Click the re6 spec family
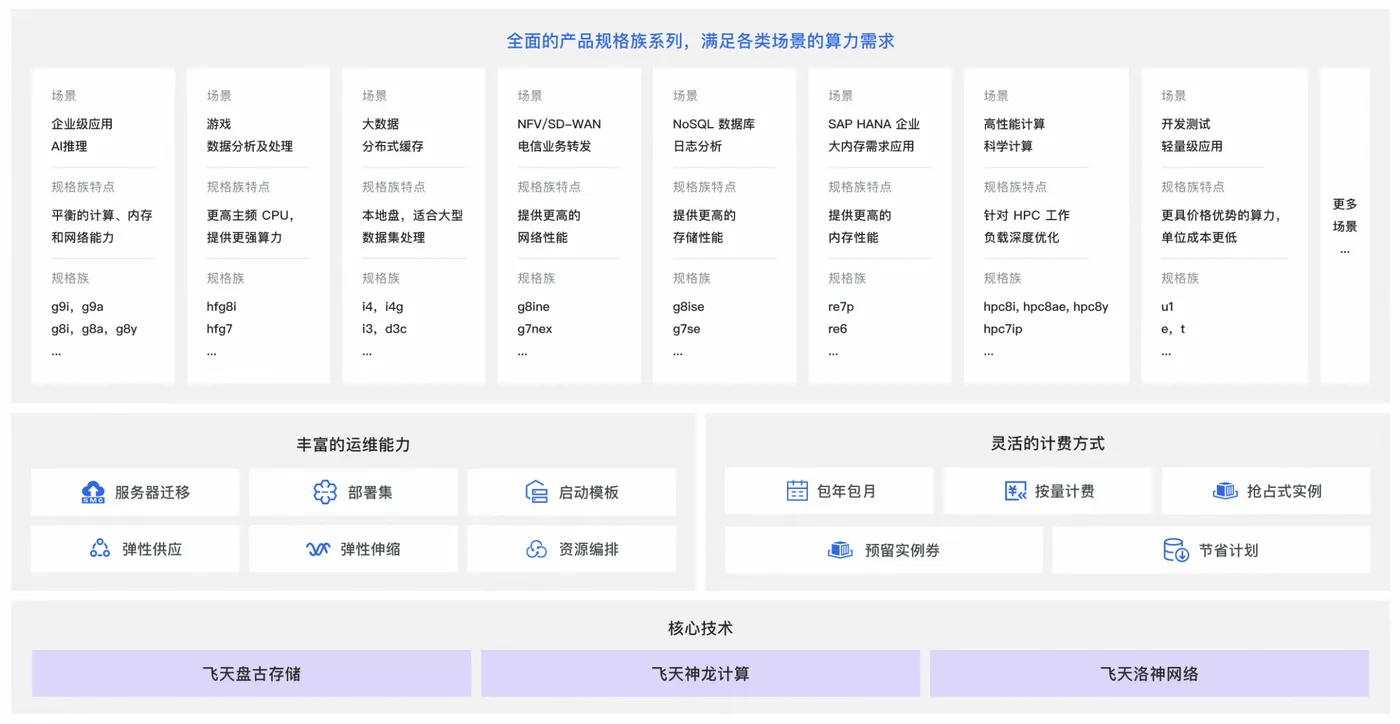The width and height of the screenshot is (1400, 724). tap(838, 329)
